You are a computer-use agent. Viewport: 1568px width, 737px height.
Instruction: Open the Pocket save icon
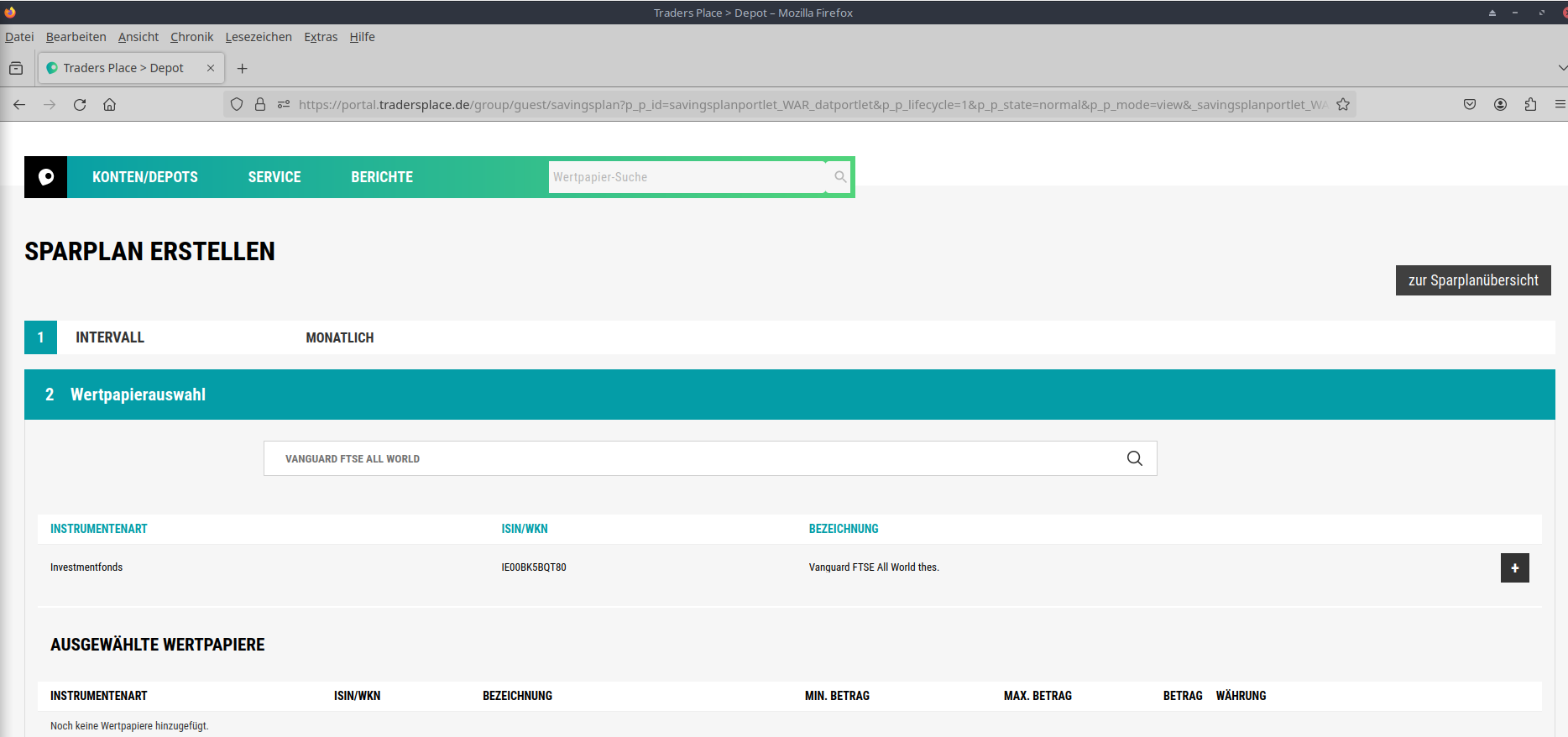1470,104
